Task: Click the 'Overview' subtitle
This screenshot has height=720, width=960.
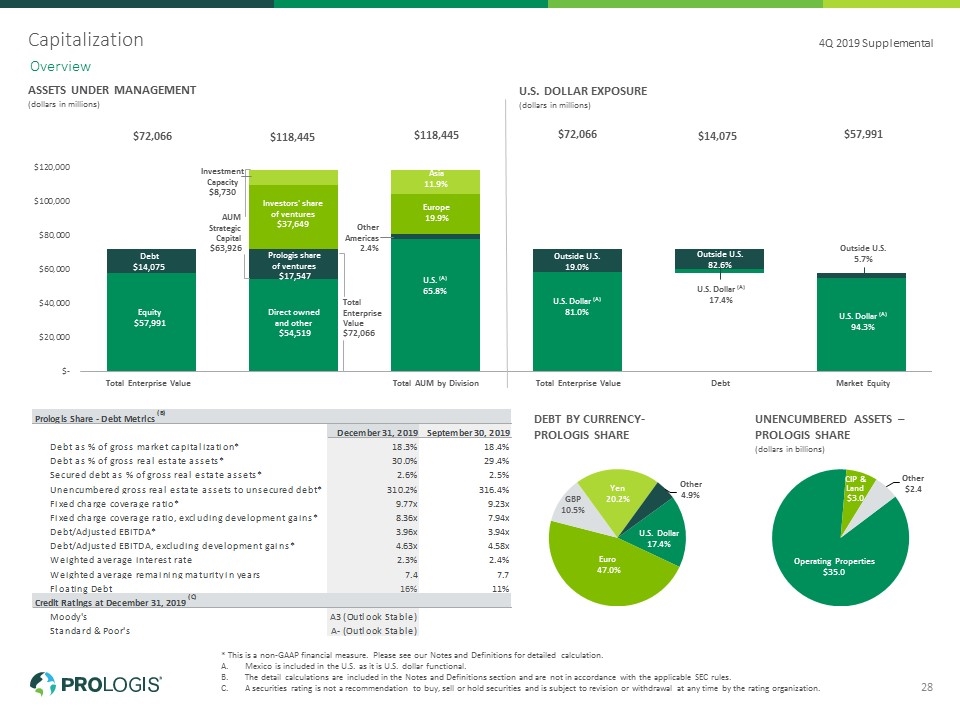Action: (x=60, y=66)
